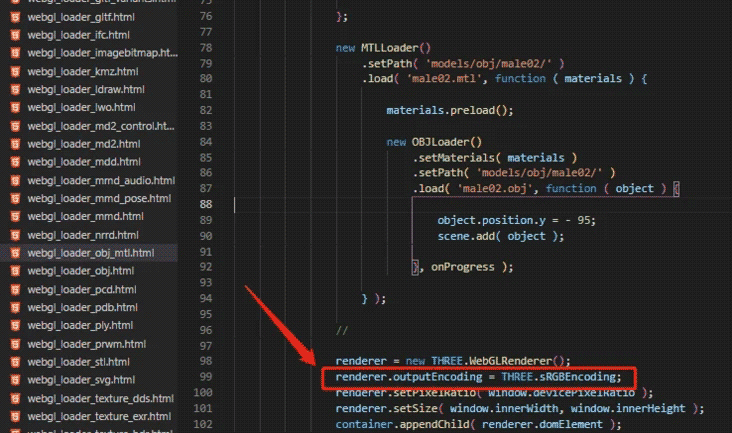Click container.appendChild on line 102

click(402, 425)
